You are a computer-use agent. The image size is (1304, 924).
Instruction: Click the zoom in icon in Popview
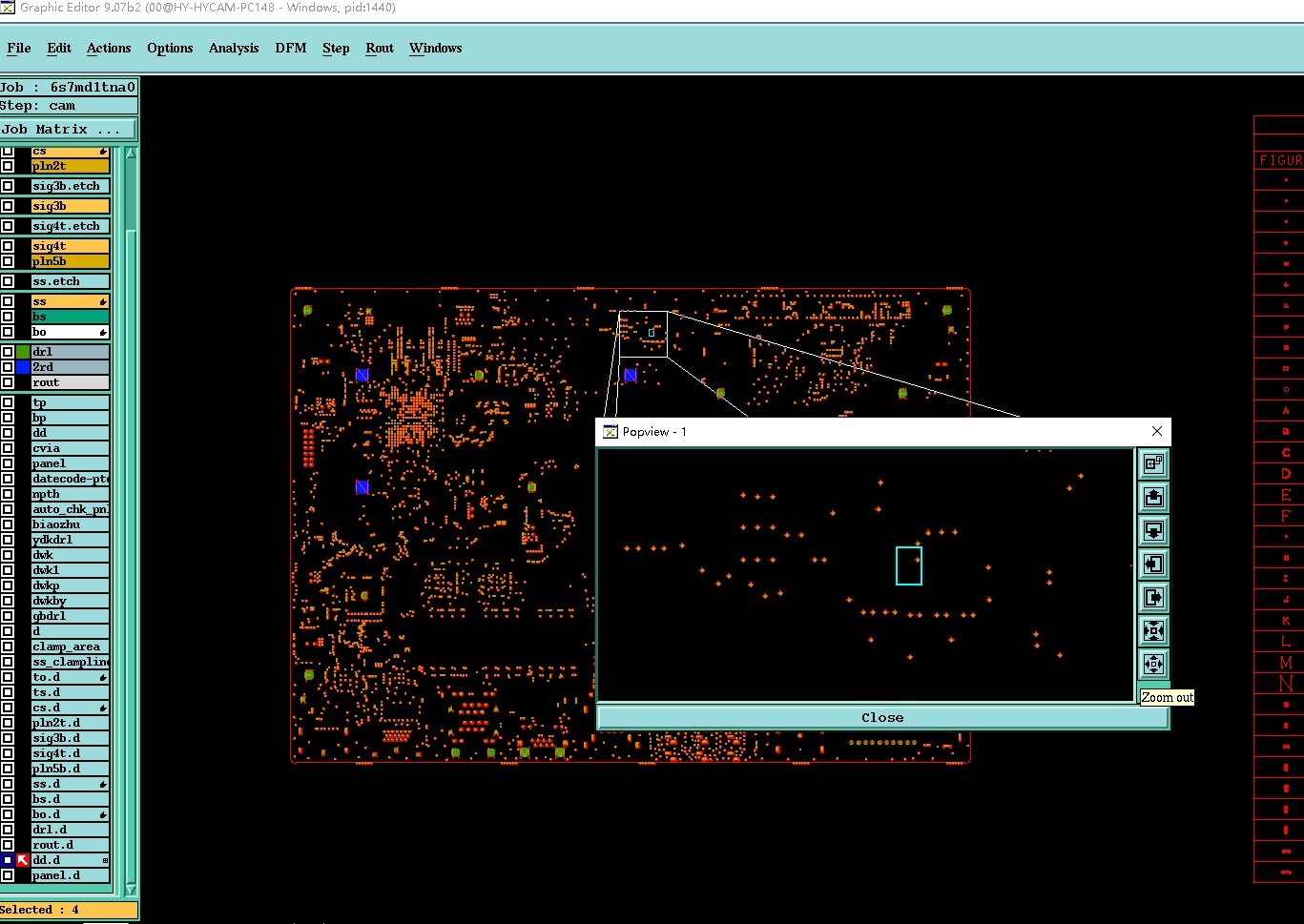click(1153, 631)
